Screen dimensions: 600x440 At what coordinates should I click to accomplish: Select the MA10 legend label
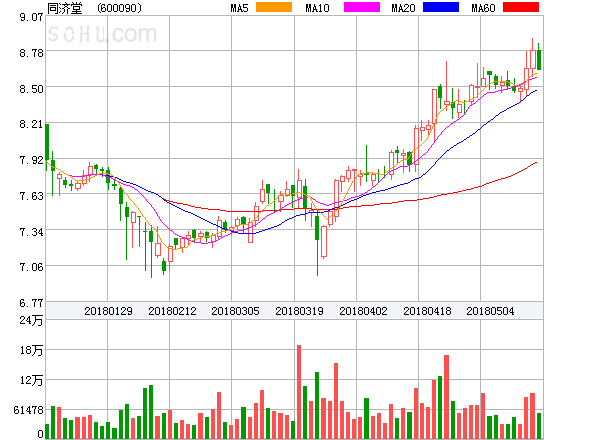317,8
